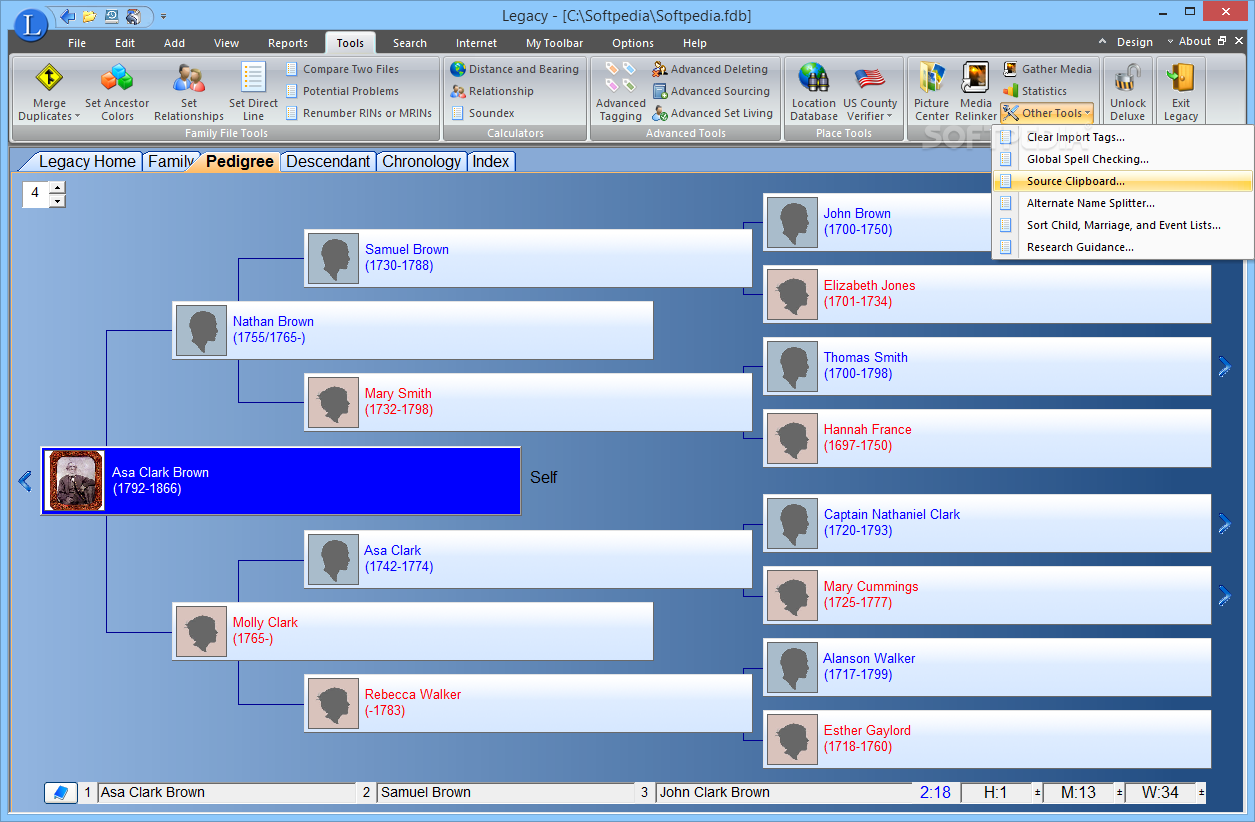The image size is (1255, 822).
Task: Click the bookmark icon in the status bar
Action: (61, 792)
